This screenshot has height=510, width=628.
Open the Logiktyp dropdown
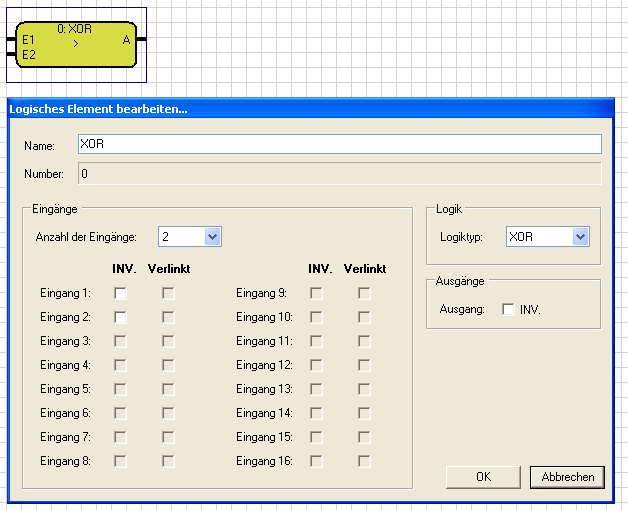pyautogui.click(x=547, y=237)
